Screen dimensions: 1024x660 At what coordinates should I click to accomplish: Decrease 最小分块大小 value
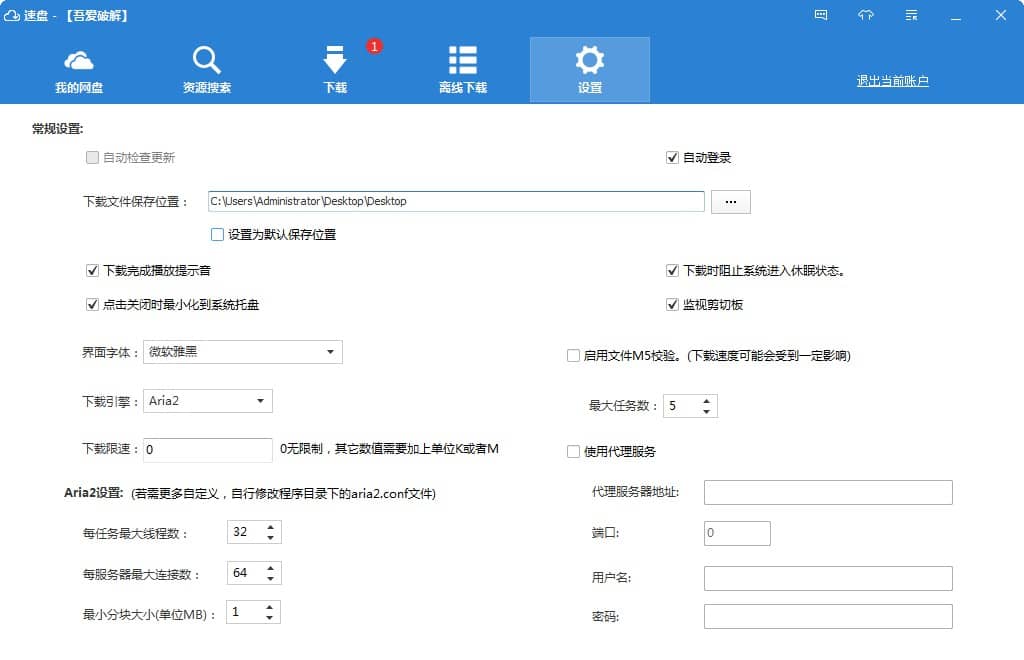(269, 618)
